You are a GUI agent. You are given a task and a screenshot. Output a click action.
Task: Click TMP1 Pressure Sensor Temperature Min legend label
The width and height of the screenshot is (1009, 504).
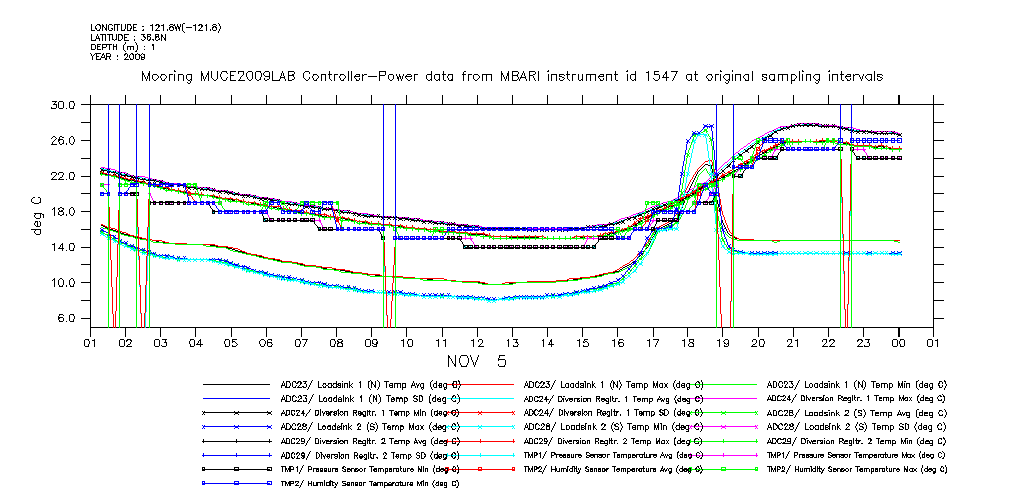[x=369, y=468]
